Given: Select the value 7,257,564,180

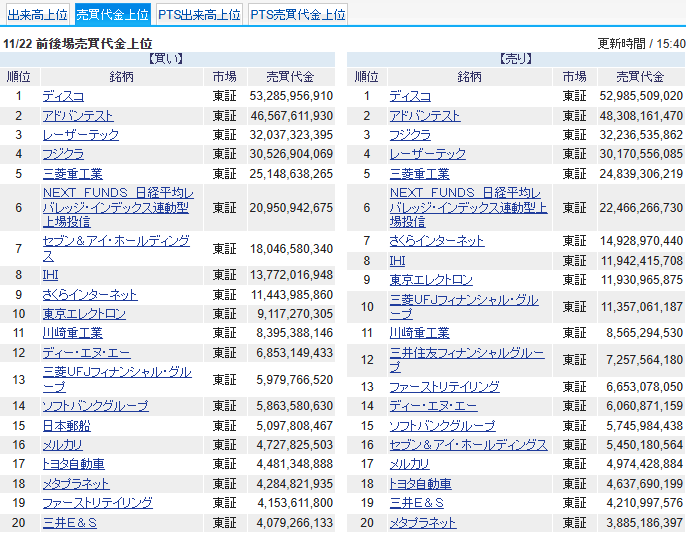Looking at the screenshot, I should tap(645, 360).
